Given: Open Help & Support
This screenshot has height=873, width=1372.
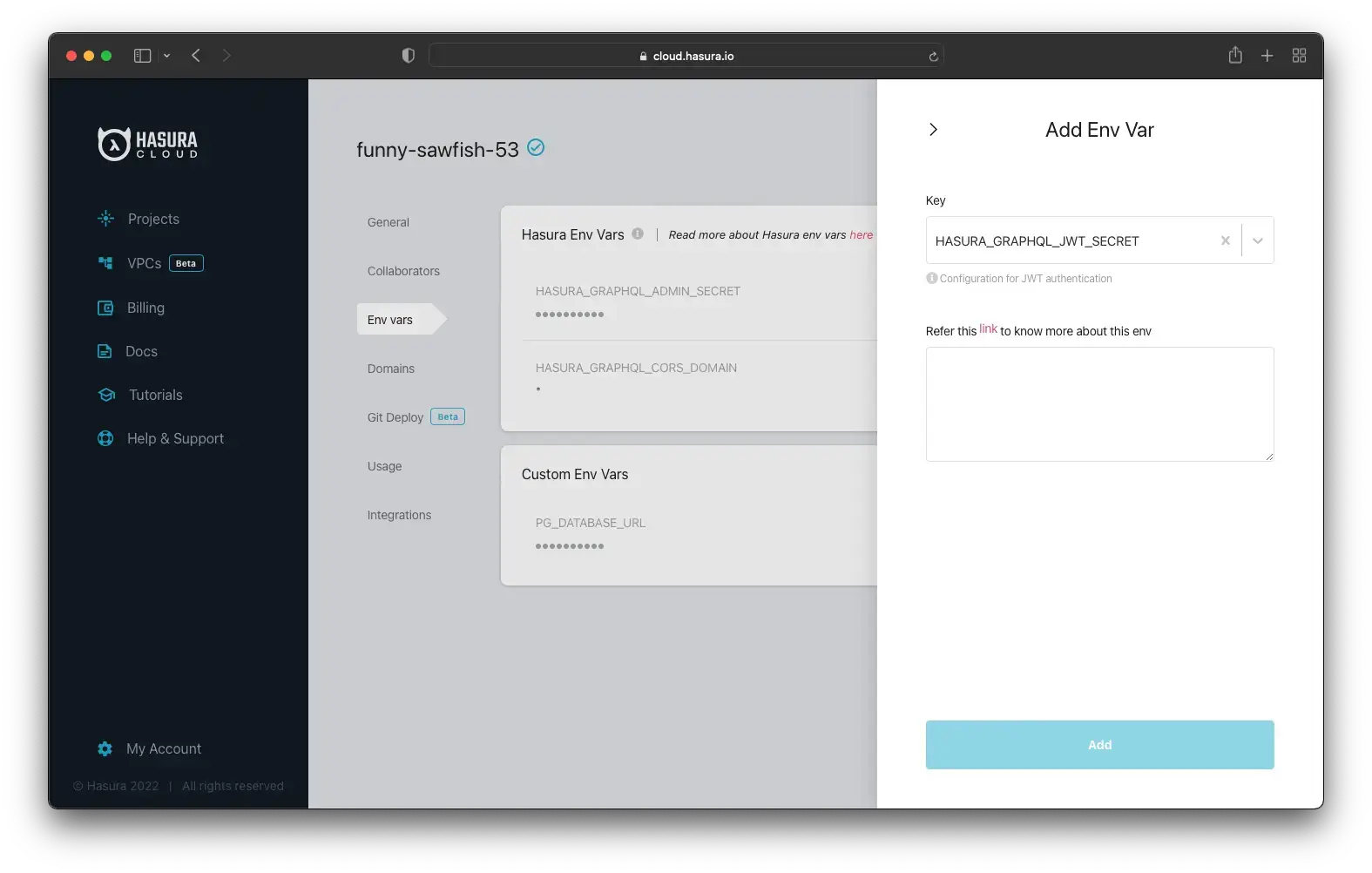Looking at the screenshot, I should pyautogui.click(x=174, y=438).
